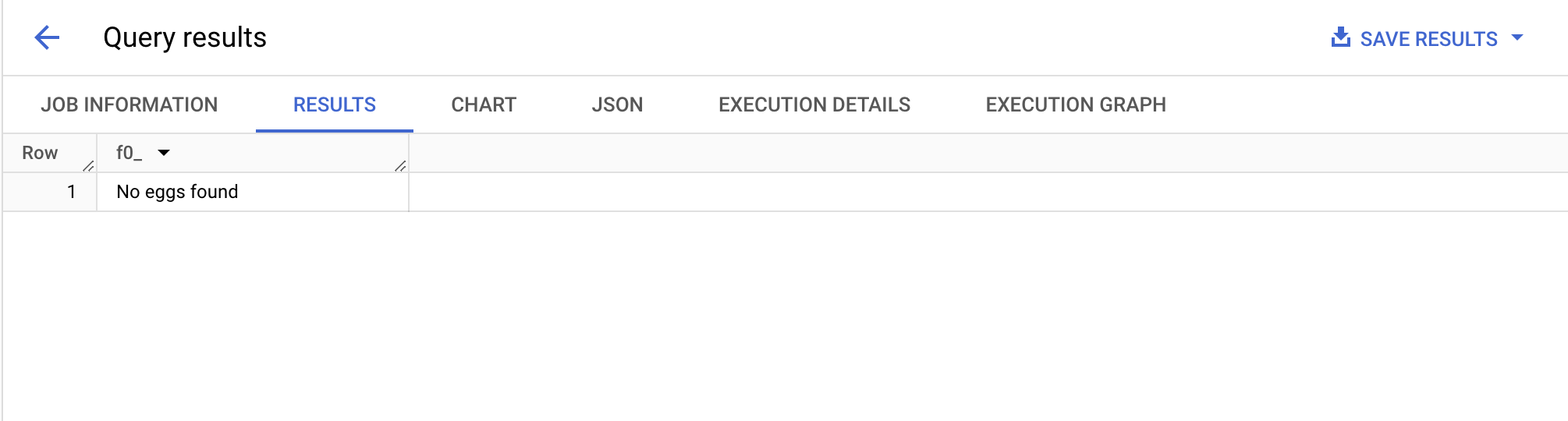Select the Results tab
The width and height of the screenshot is (1568, 421).
[x=335, y=104]
